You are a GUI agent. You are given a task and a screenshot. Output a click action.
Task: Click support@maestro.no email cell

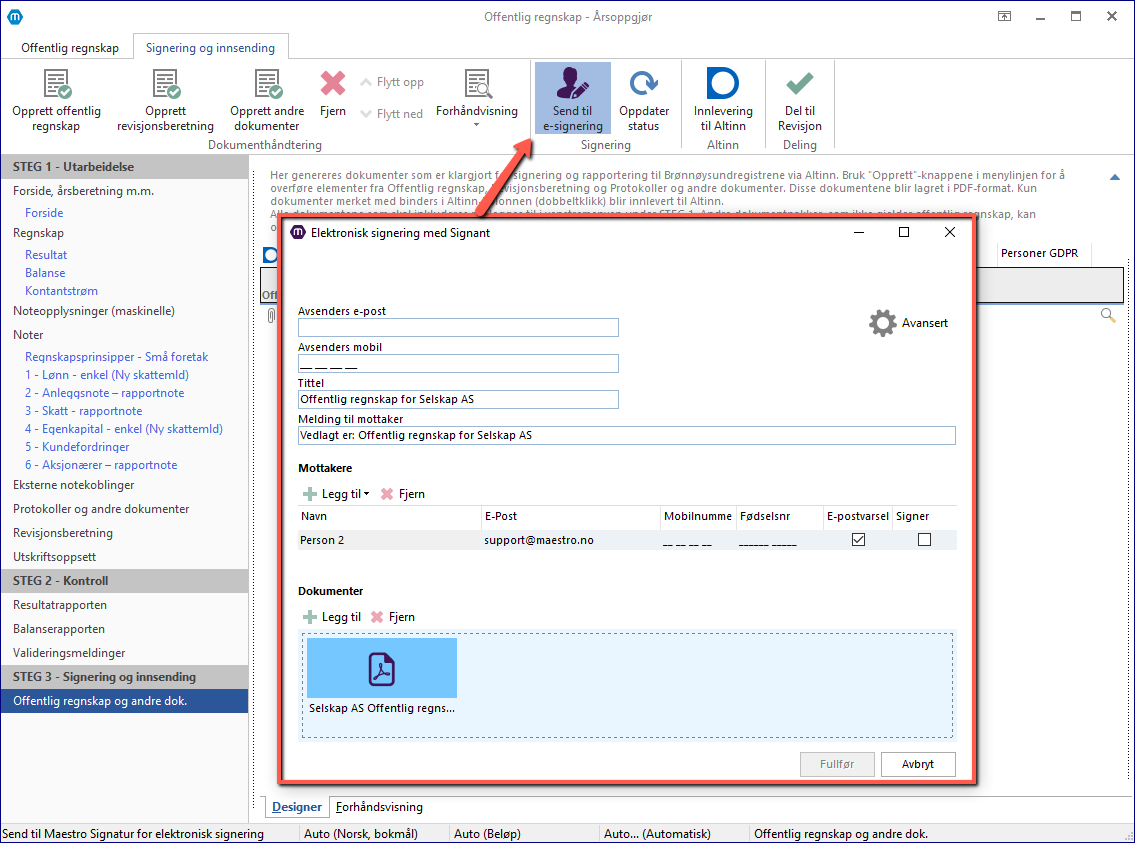(x=539, y=541)
